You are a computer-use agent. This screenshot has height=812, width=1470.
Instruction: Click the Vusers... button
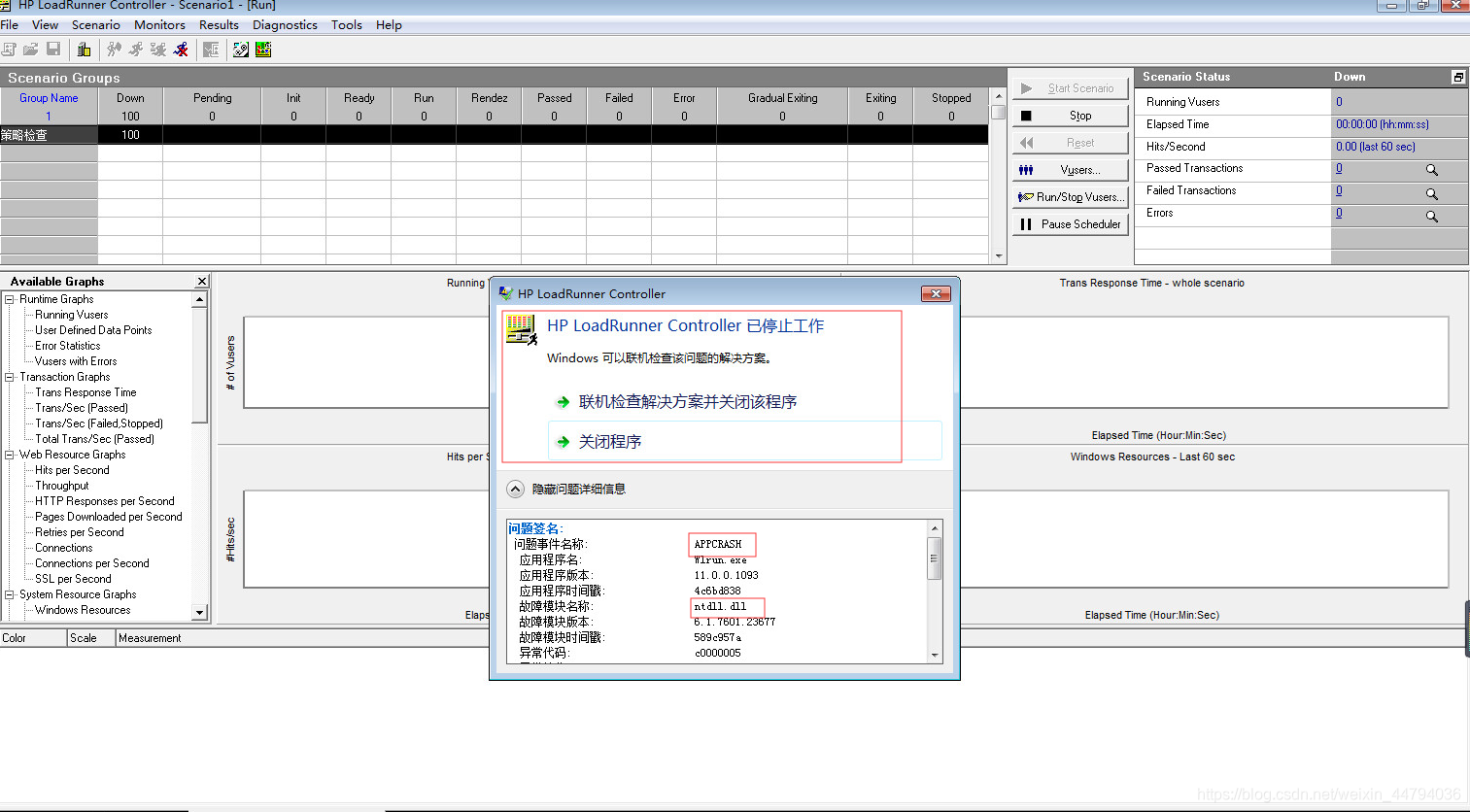click(1071, 170)
